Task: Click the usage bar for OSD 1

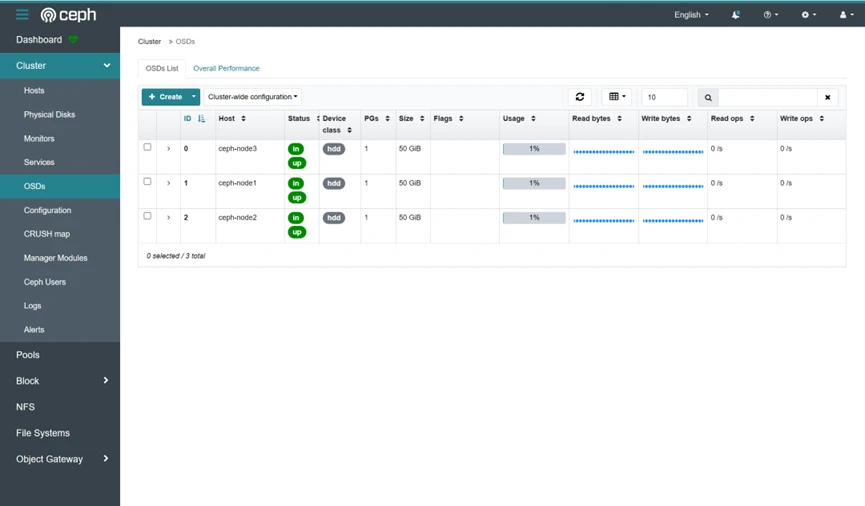Action: point(534,183)
